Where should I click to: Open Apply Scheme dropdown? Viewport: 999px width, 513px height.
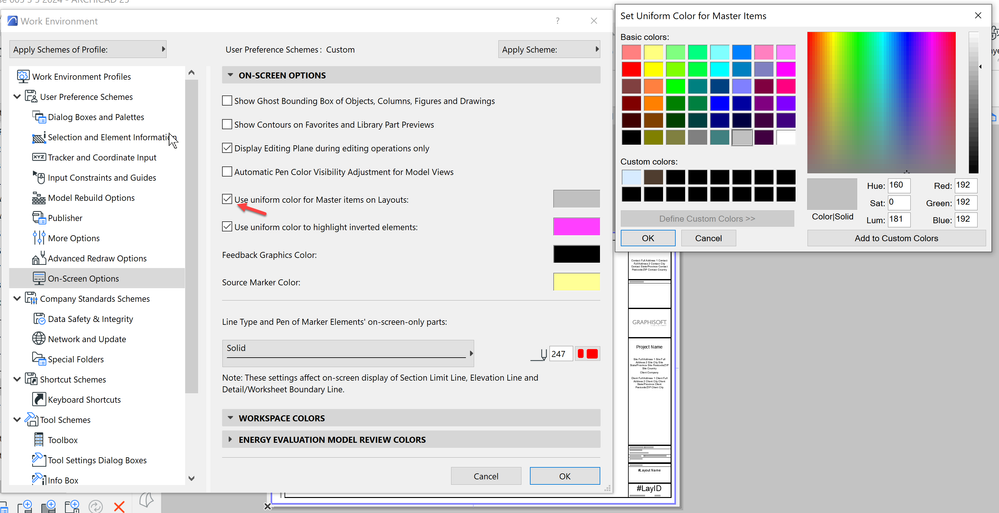click(x=549, y=49)
